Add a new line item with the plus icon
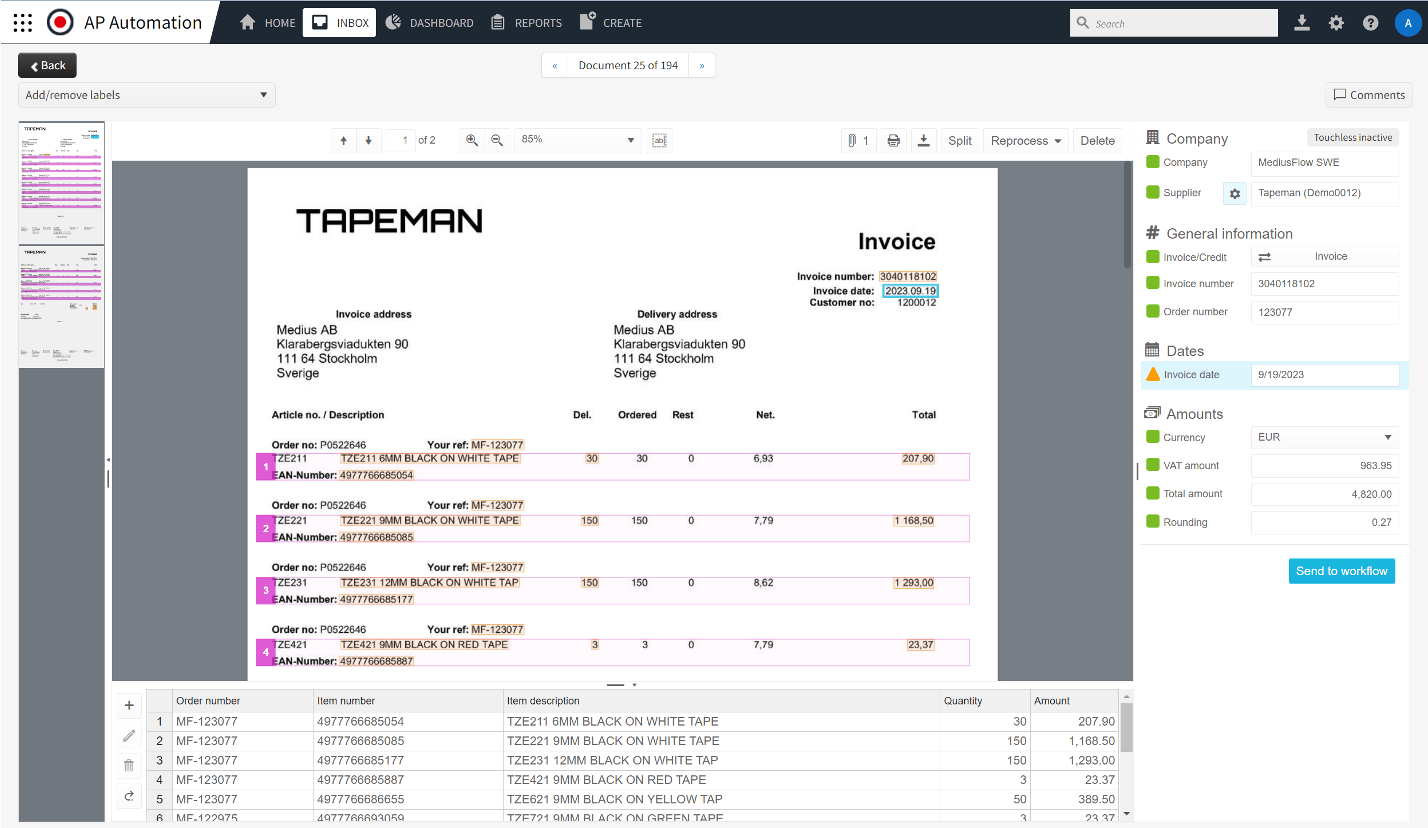This screenshot has height=828, width=1428. point(128,705)
